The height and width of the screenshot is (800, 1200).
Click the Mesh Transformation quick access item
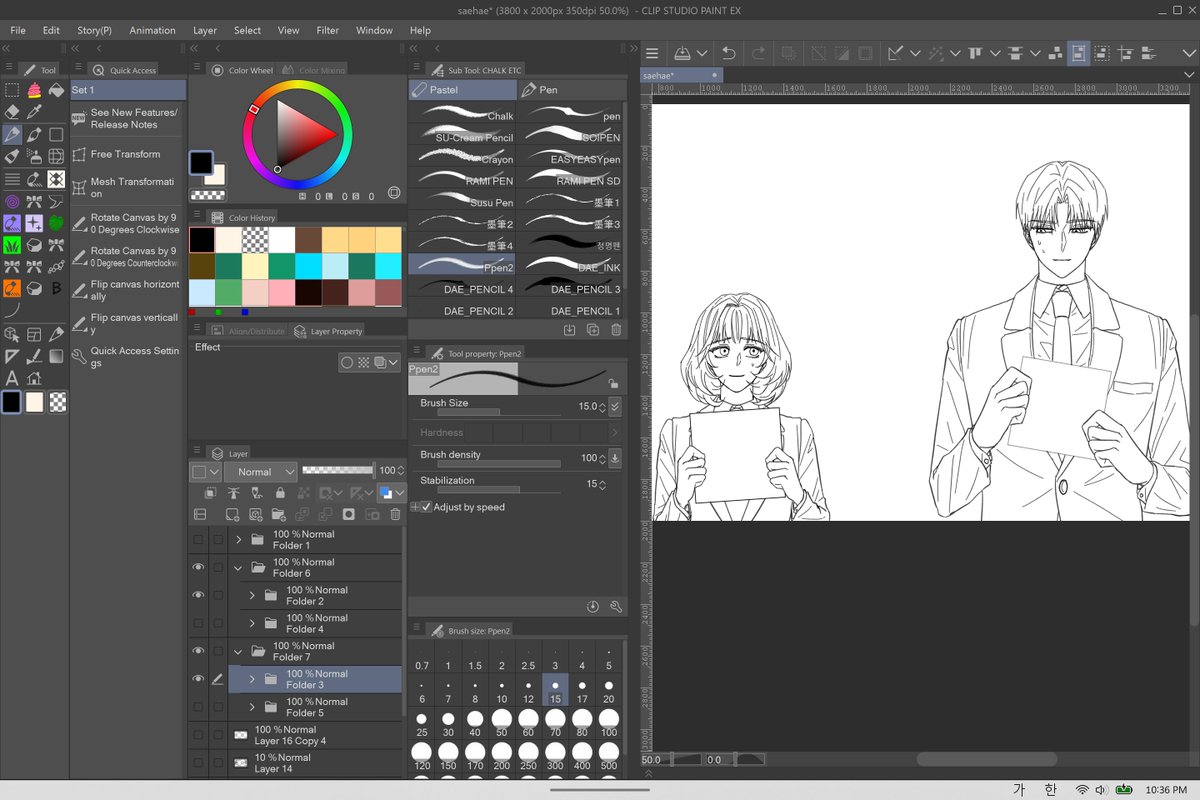(128, 188)
